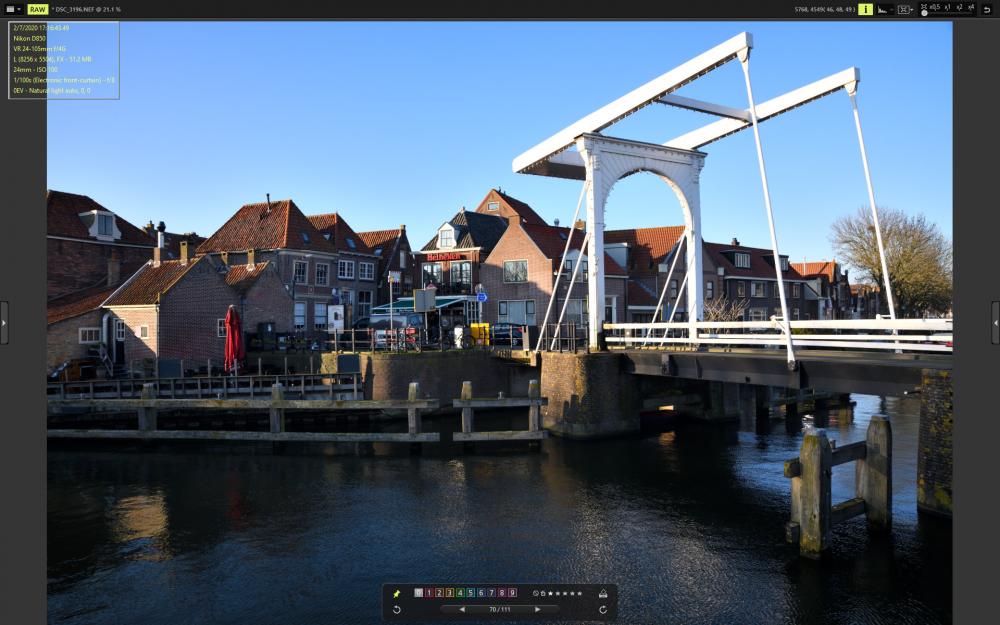This screenshot has height=625, width=1000.
Task: Apply green label 4
Action: (x=460, y=592)
